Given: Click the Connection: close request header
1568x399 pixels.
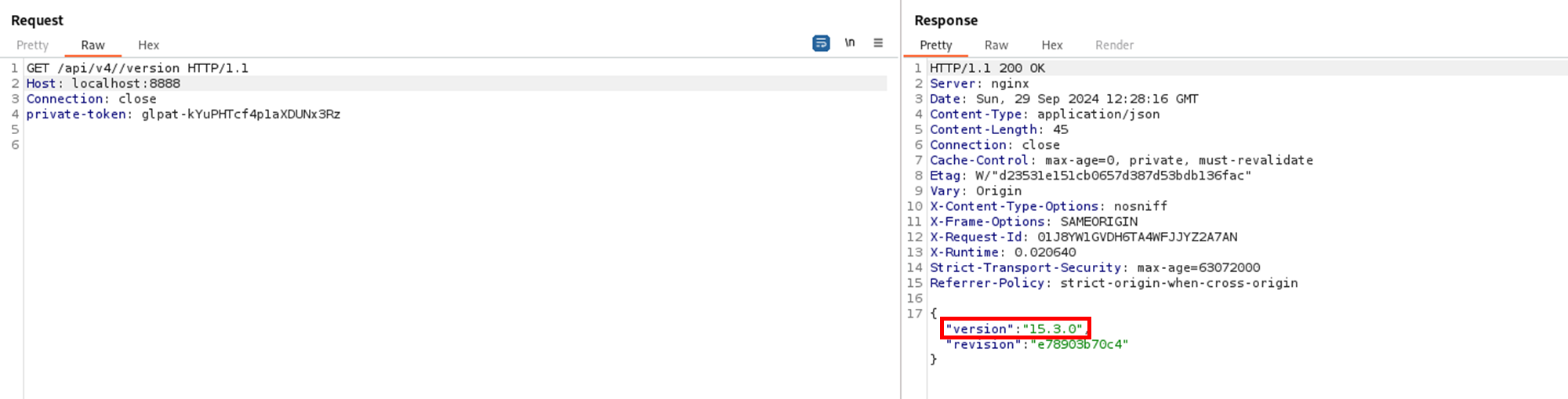Looking at the screenshot, I should [x=92, y=99].
